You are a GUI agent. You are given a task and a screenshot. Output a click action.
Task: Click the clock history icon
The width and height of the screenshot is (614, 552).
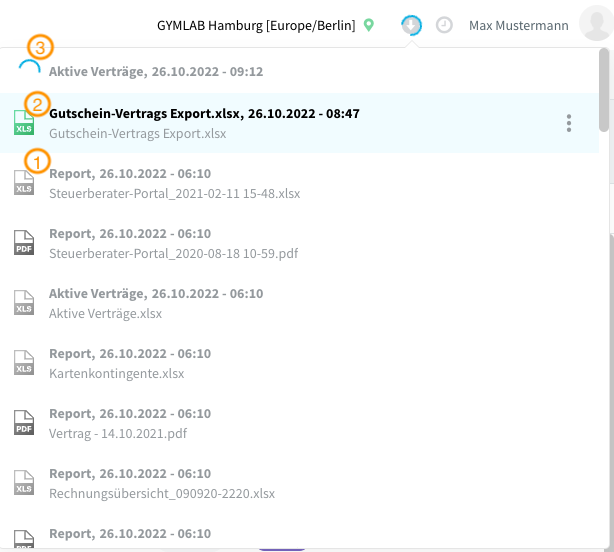pos(444,25)
